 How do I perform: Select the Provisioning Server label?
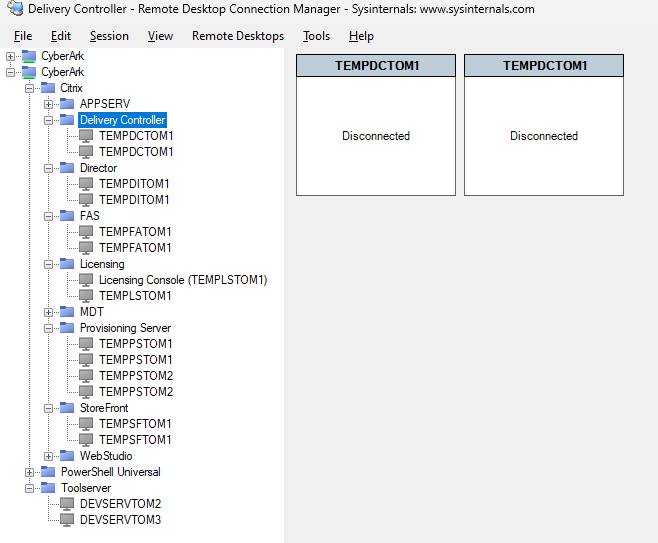pos(125,328)
